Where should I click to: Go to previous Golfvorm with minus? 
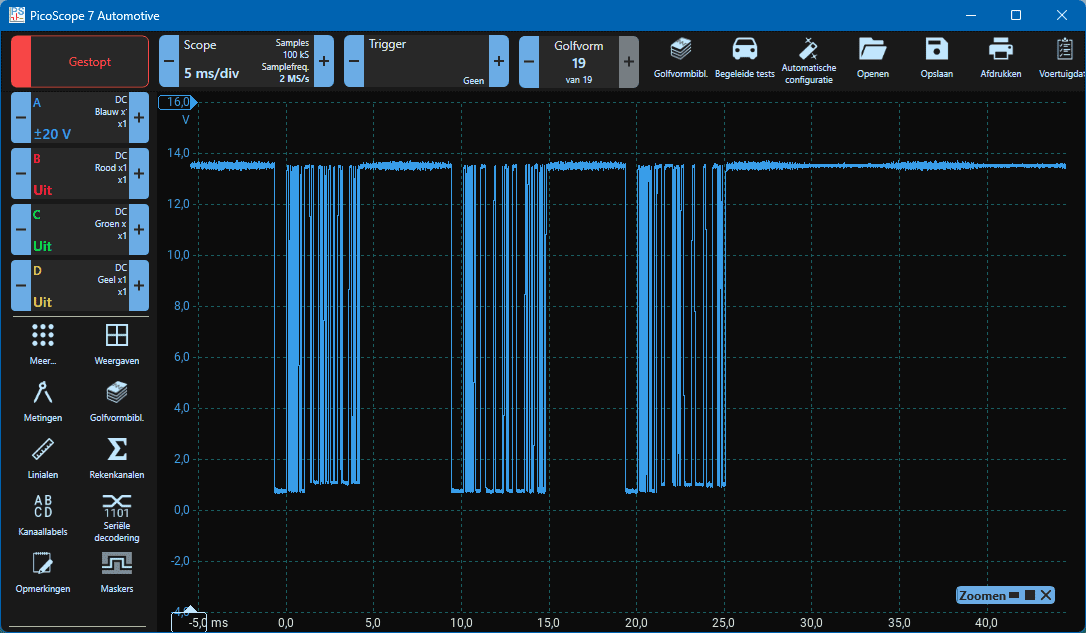529,61
